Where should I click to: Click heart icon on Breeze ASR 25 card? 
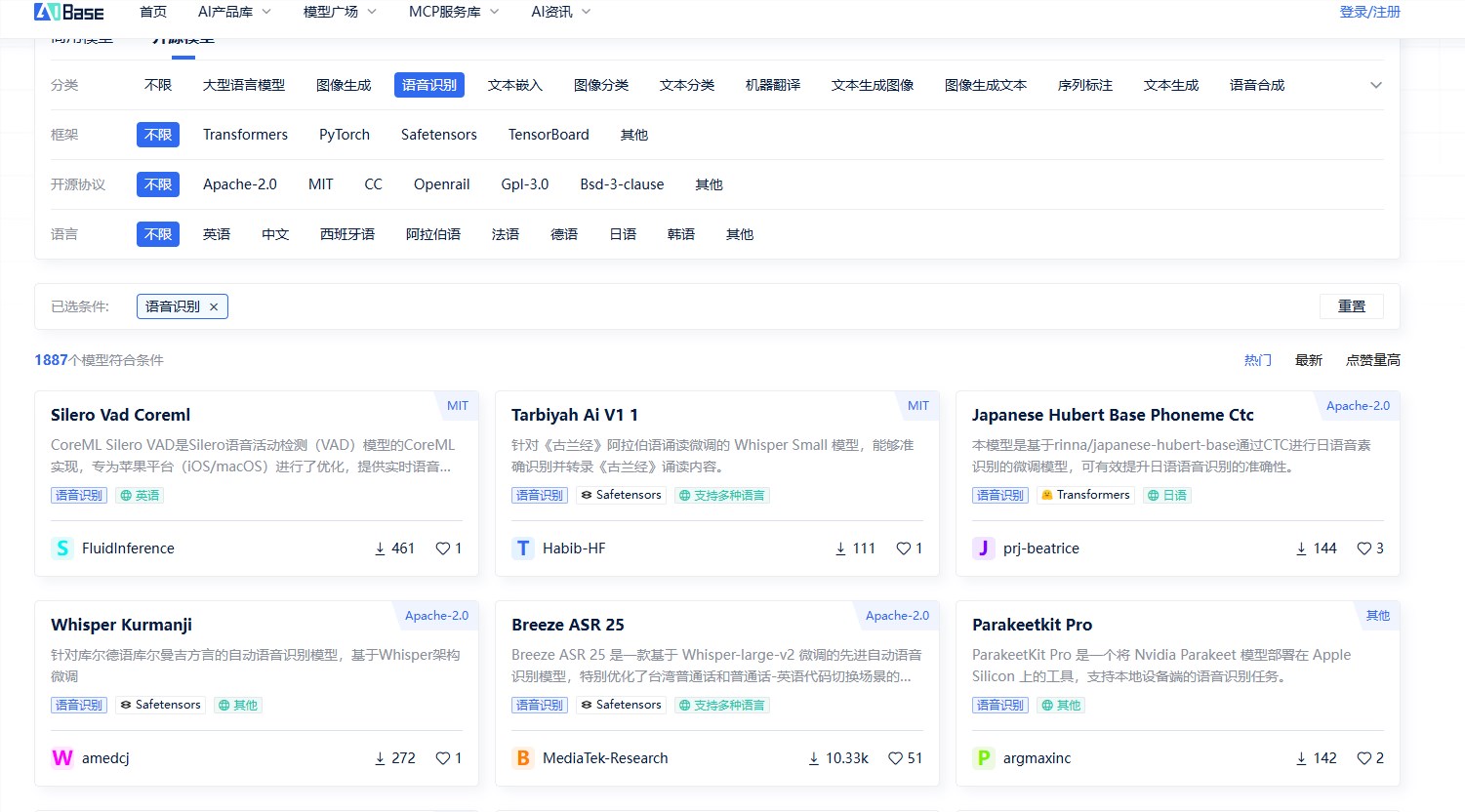coord(895,758)
